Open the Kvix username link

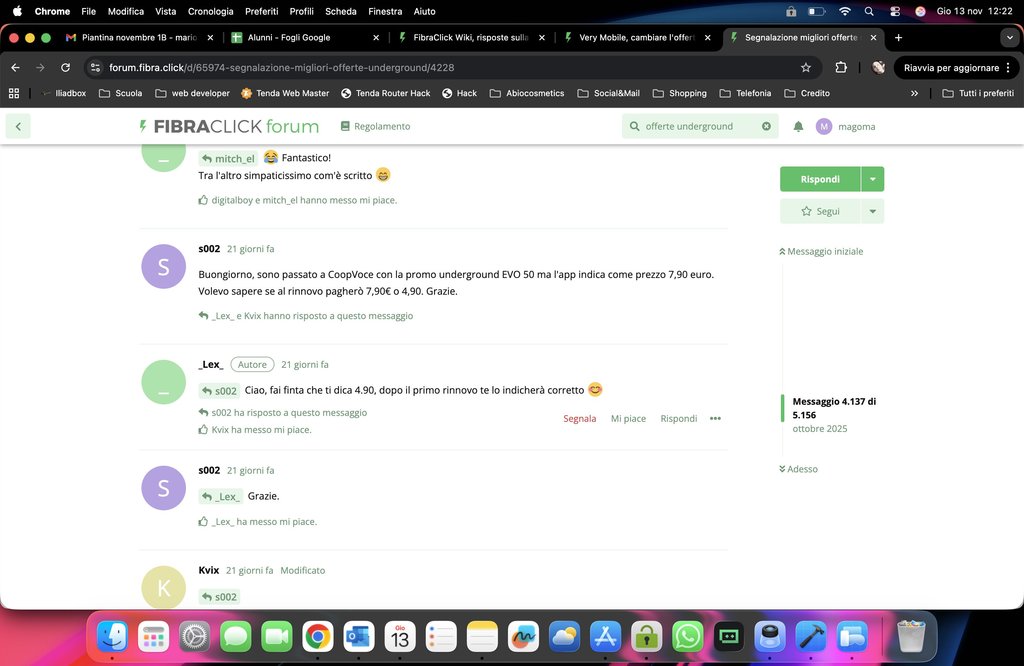click(209, 570)
